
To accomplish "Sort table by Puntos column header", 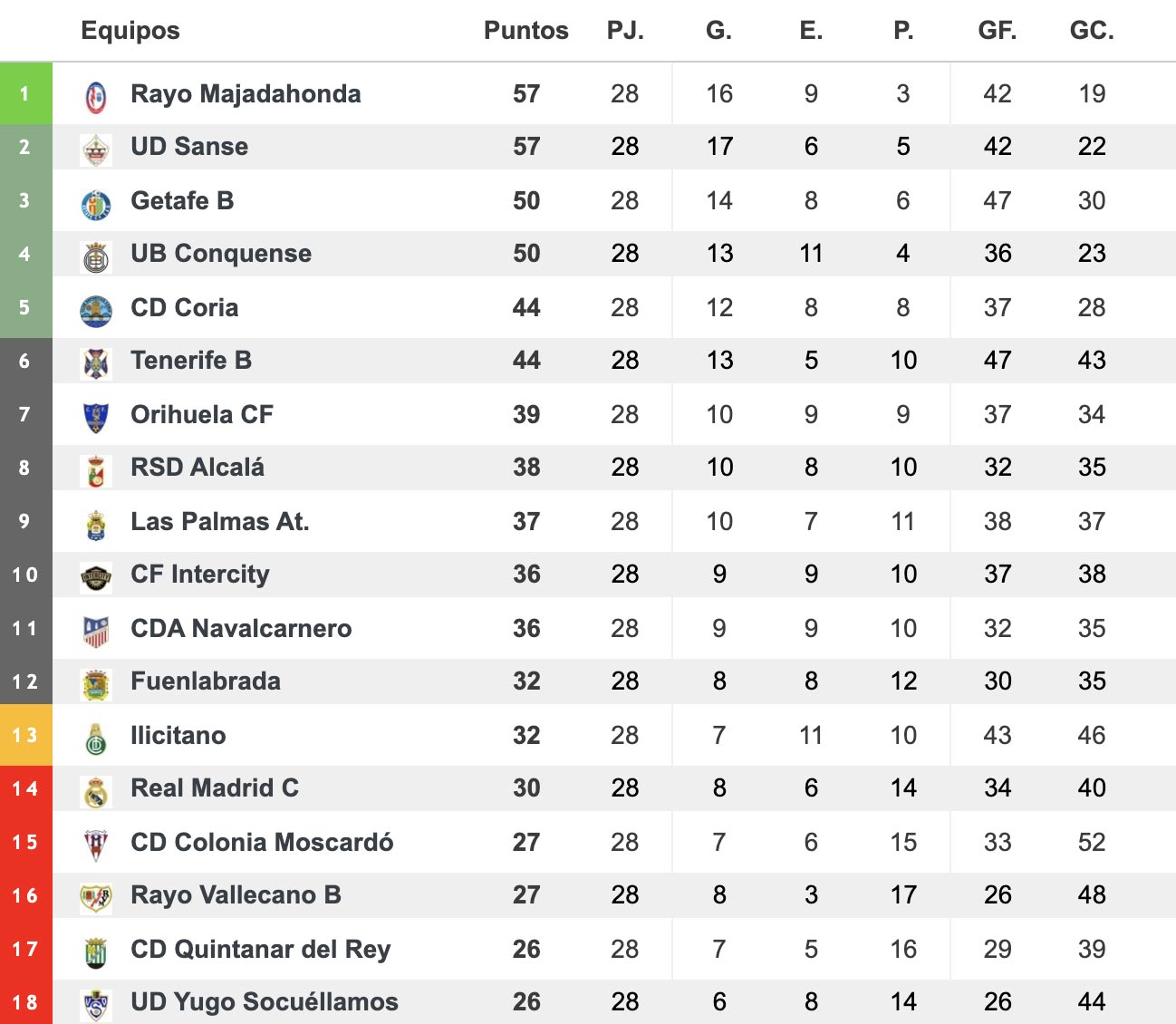I will (x=525, y=31).
